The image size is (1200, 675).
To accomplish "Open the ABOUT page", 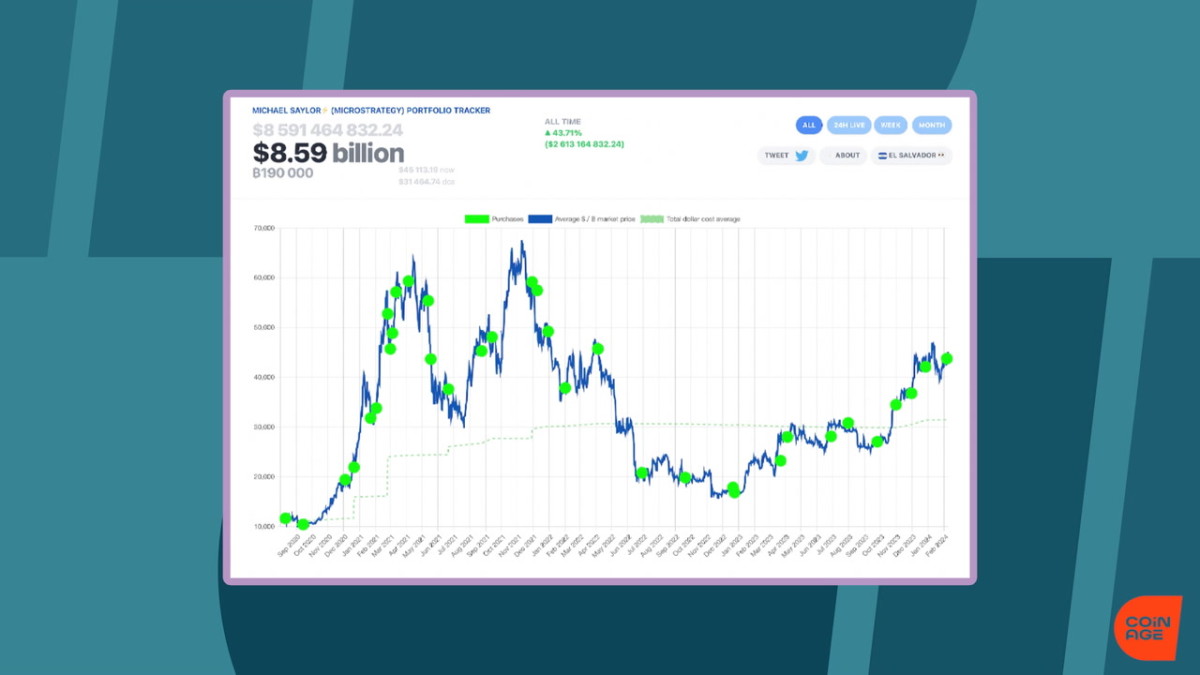I will pos(843,155).
